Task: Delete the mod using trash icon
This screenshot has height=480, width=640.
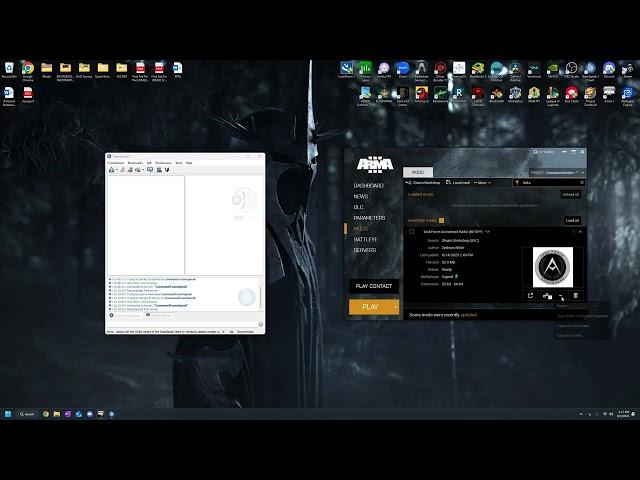Action: click(576, 295)
